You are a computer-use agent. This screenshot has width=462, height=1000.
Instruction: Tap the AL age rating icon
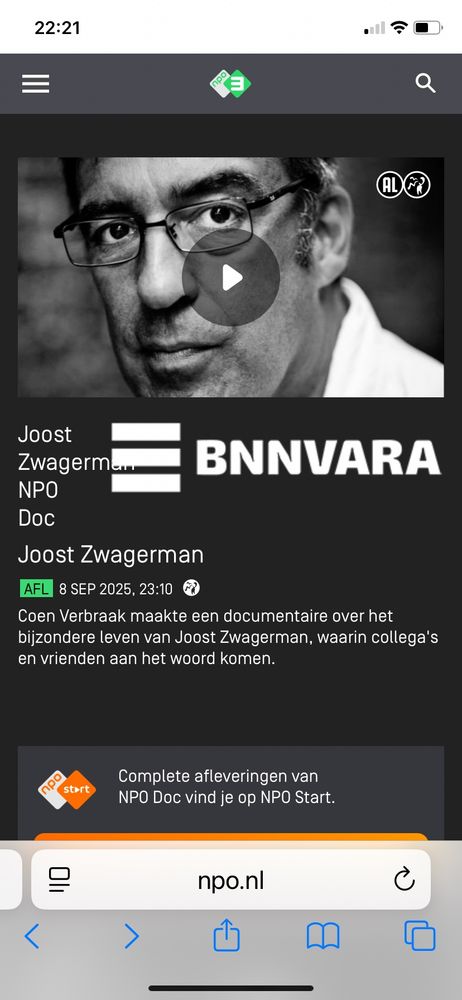(x=389, y=186)
